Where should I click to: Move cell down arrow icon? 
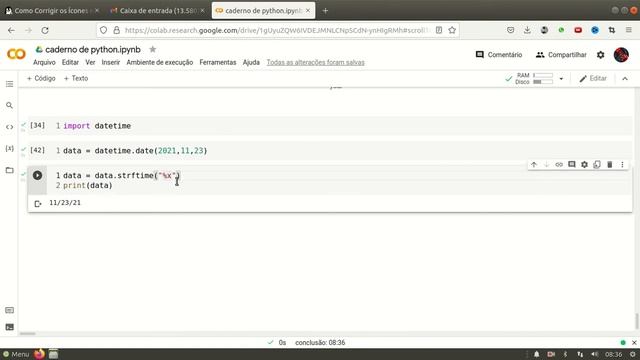coord(547,164)
